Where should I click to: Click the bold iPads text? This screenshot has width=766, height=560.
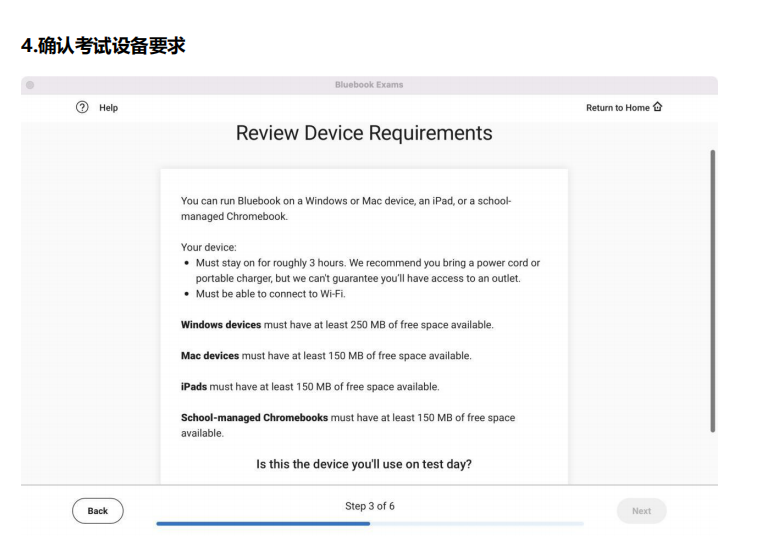[194, 386]
